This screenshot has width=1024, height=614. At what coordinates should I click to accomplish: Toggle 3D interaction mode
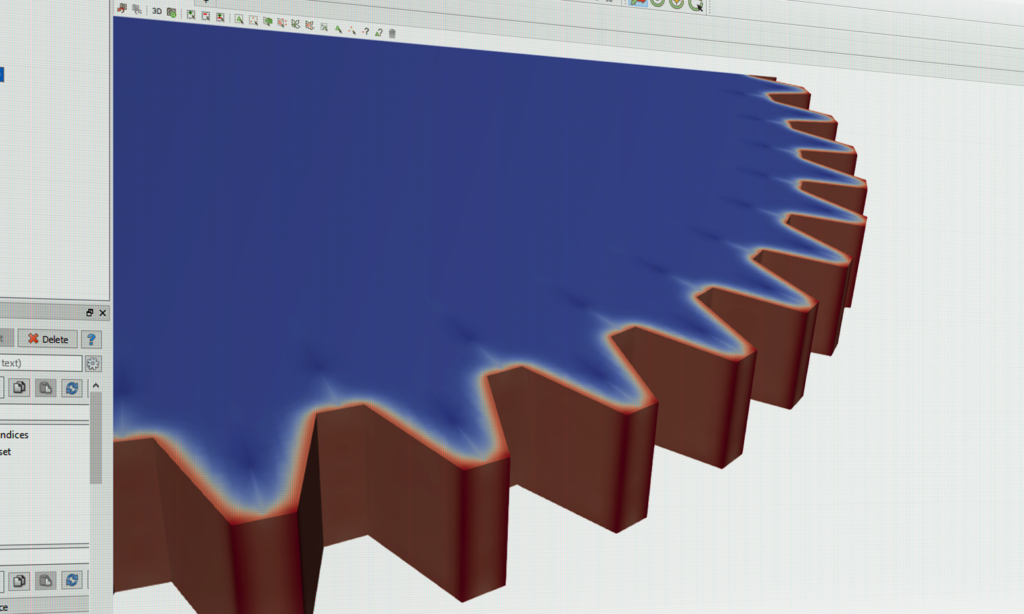[155, 11]
